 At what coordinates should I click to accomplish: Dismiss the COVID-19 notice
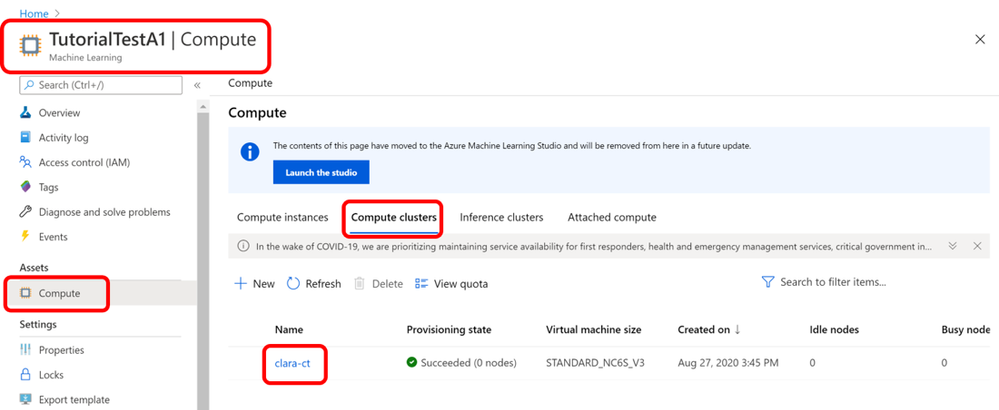pyautogui.click(x=978, y=246)
